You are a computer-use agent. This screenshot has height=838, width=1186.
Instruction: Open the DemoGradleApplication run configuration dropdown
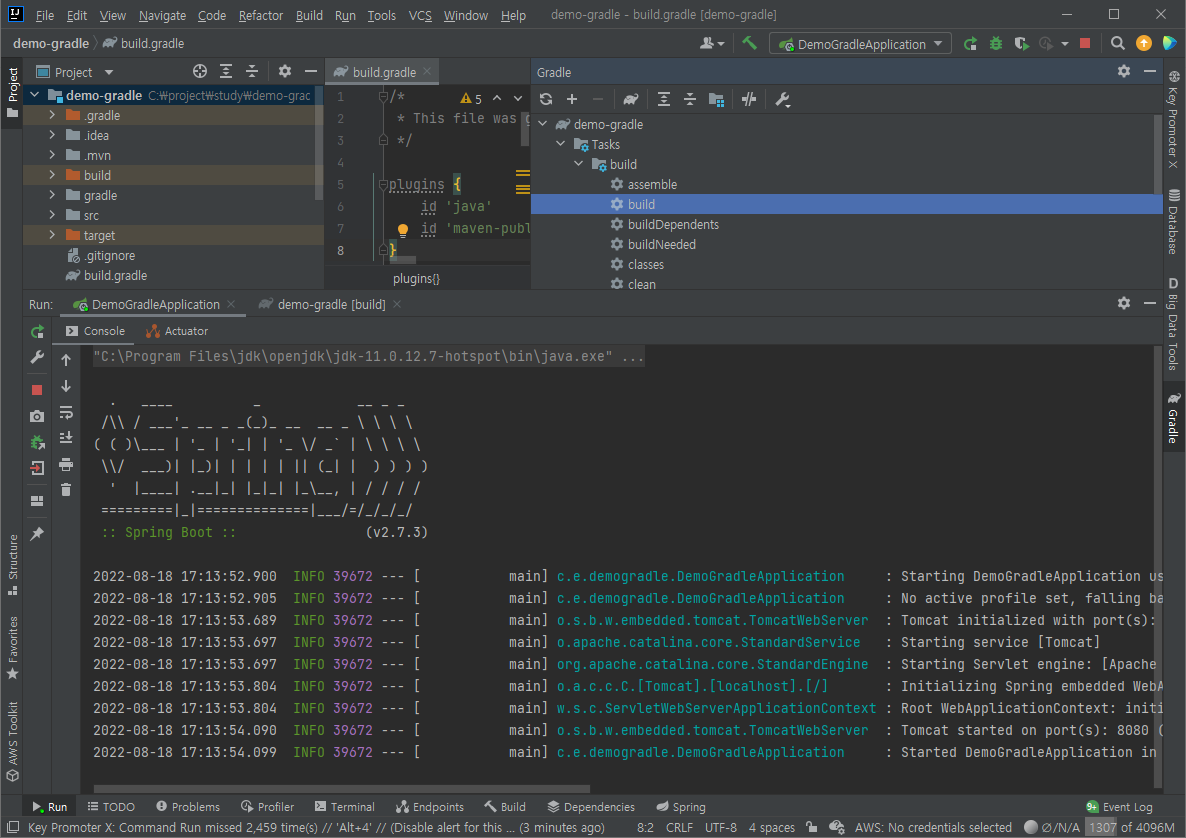(861, 44)
